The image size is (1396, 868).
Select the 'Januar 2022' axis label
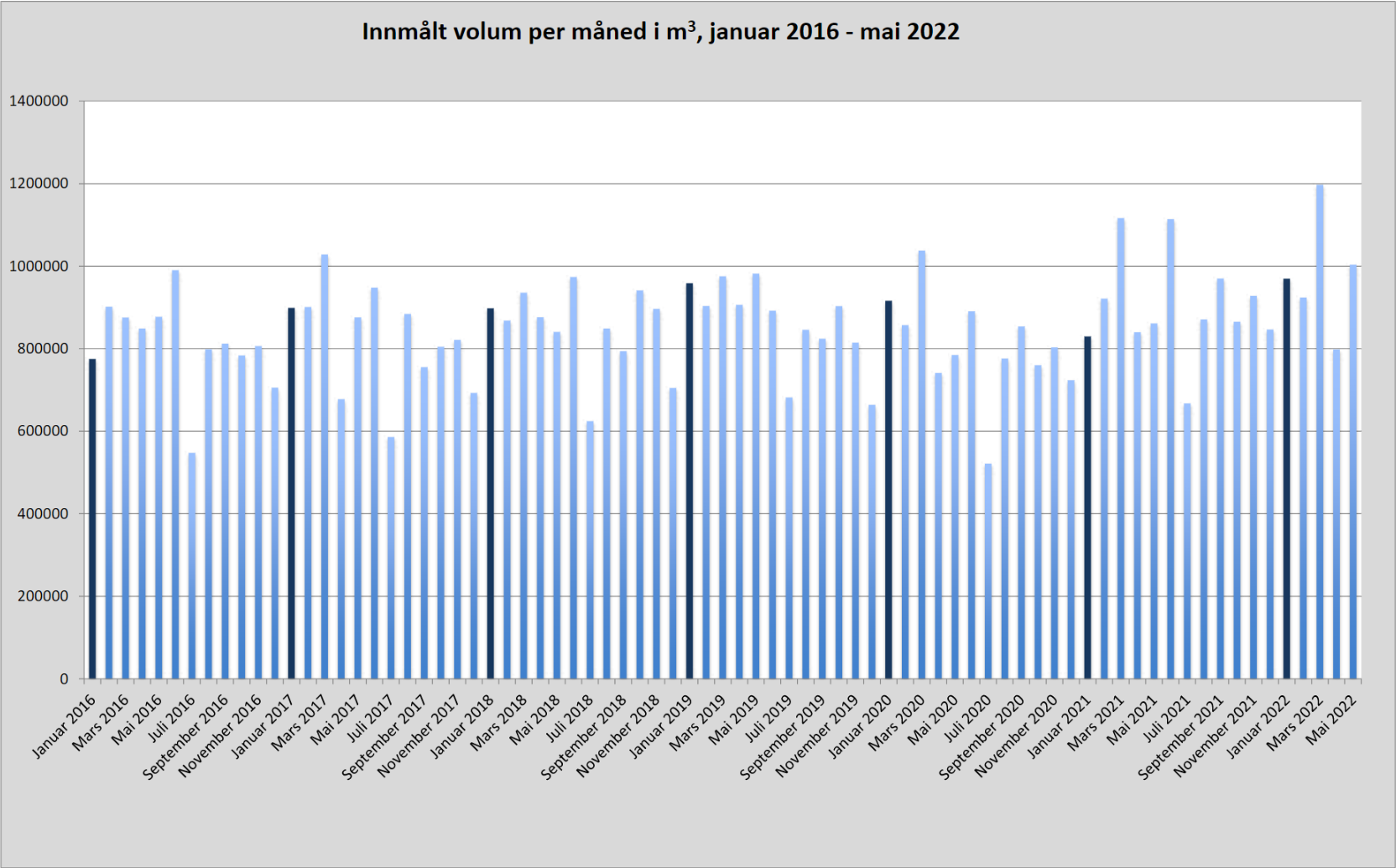(1258, 726)
